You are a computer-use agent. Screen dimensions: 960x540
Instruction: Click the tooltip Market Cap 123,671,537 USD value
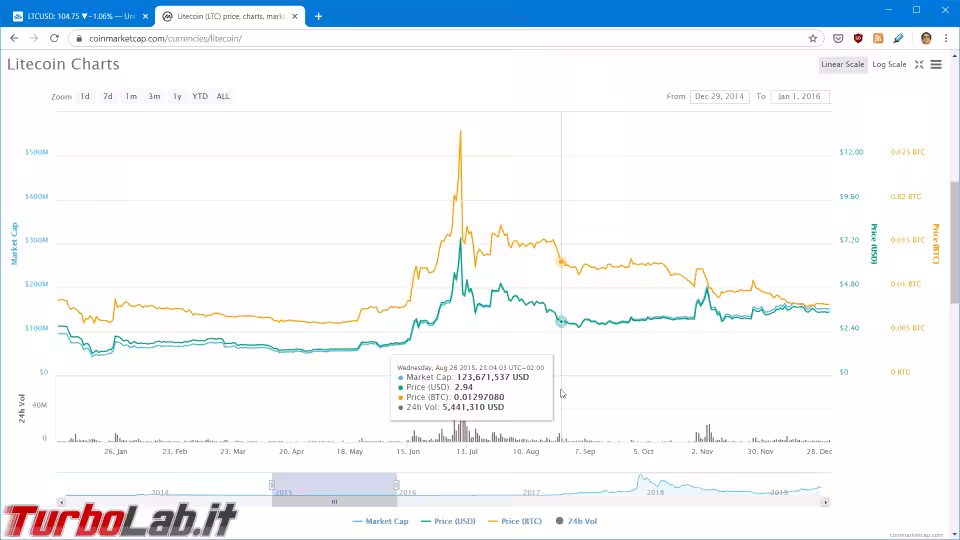click(493, 377)
